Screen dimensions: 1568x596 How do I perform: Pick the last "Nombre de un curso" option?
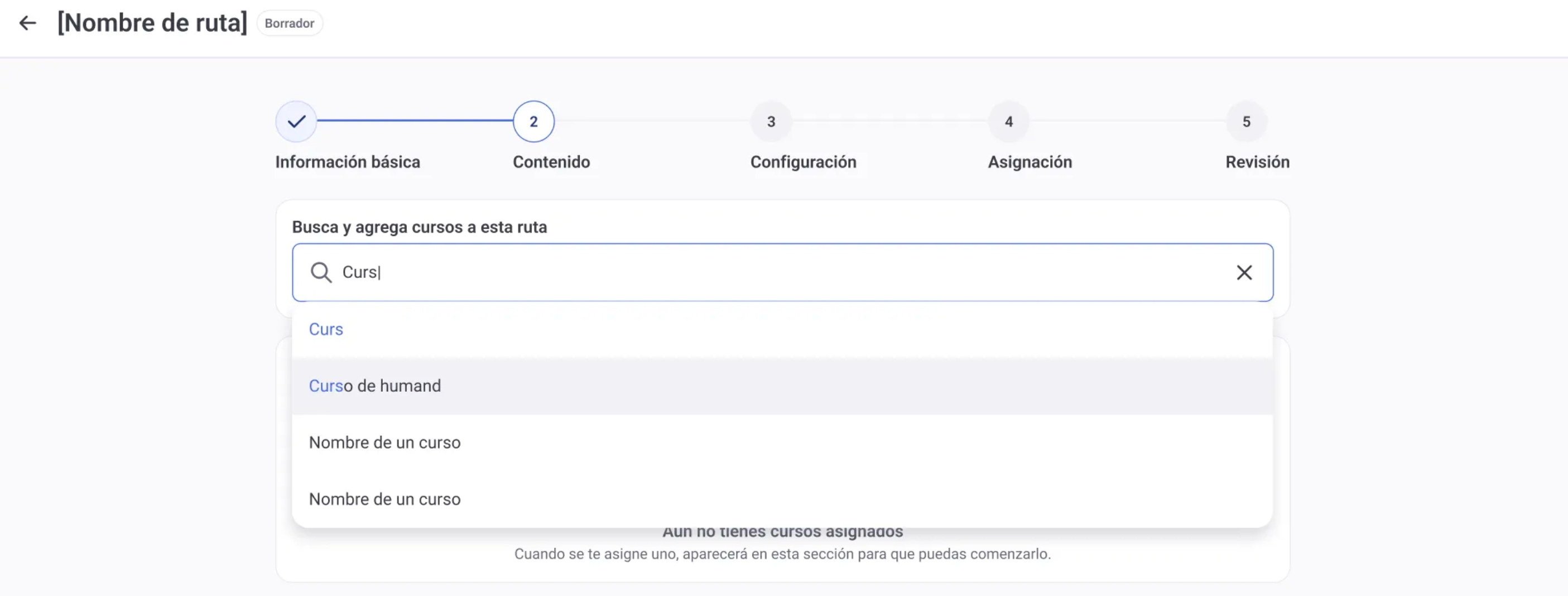coord(384,499)
